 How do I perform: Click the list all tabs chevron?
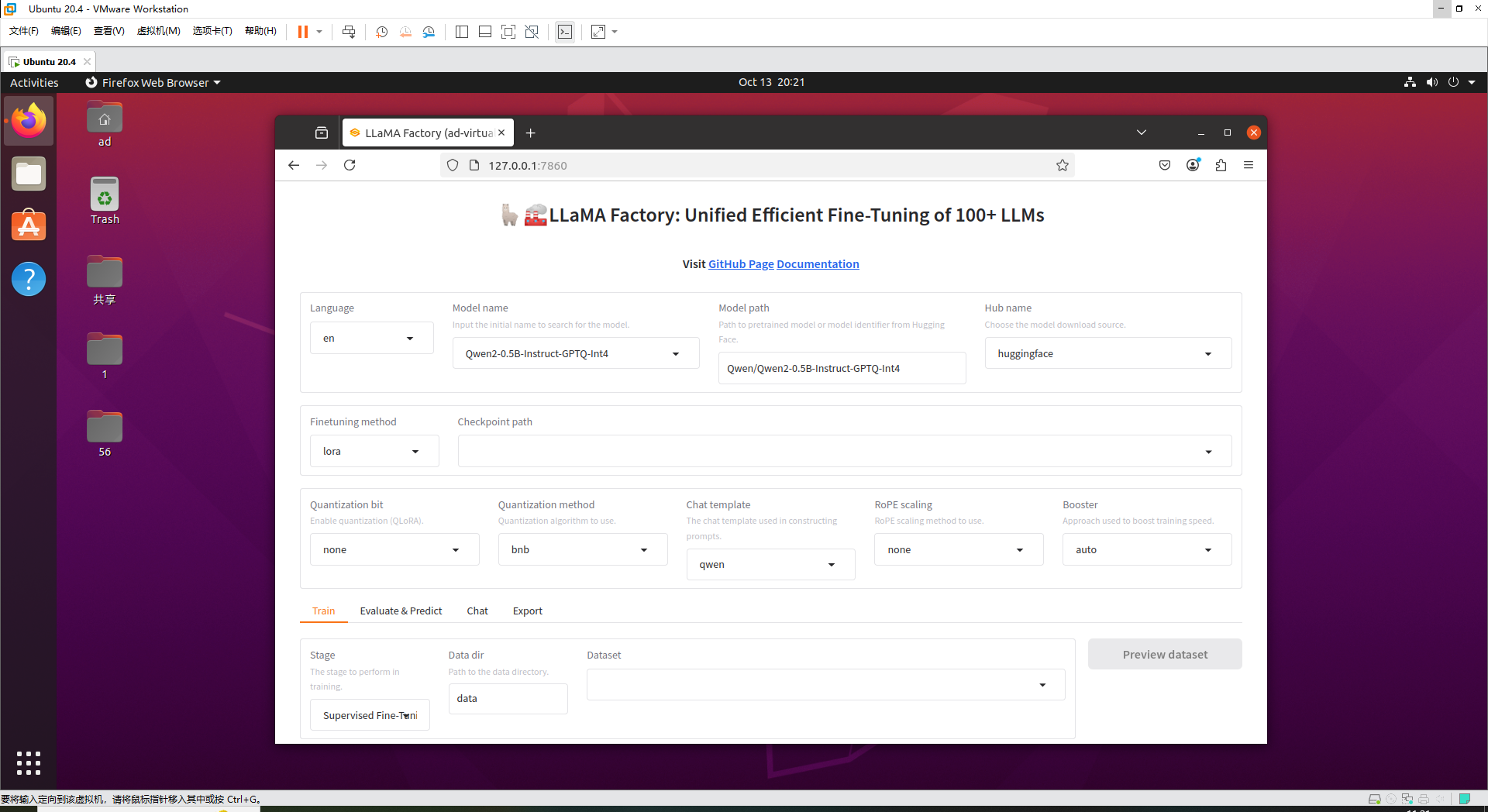[x=1142, y=132]
